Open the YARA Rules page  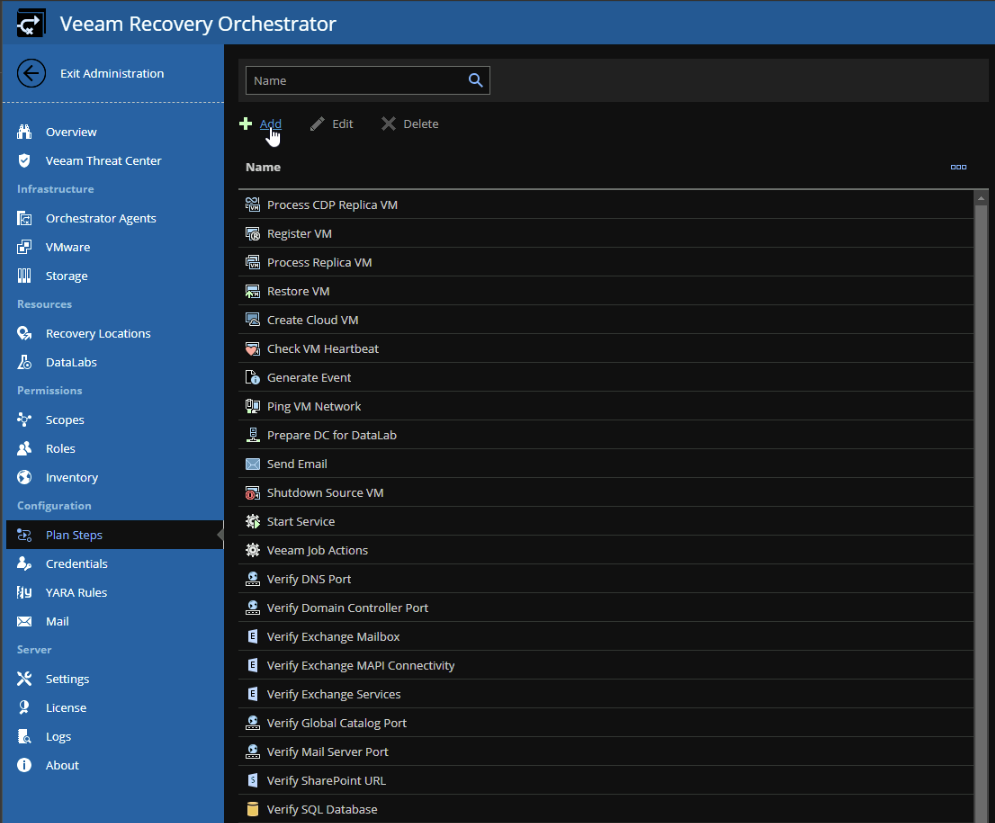pyautogui.click(x=76, y=593)
